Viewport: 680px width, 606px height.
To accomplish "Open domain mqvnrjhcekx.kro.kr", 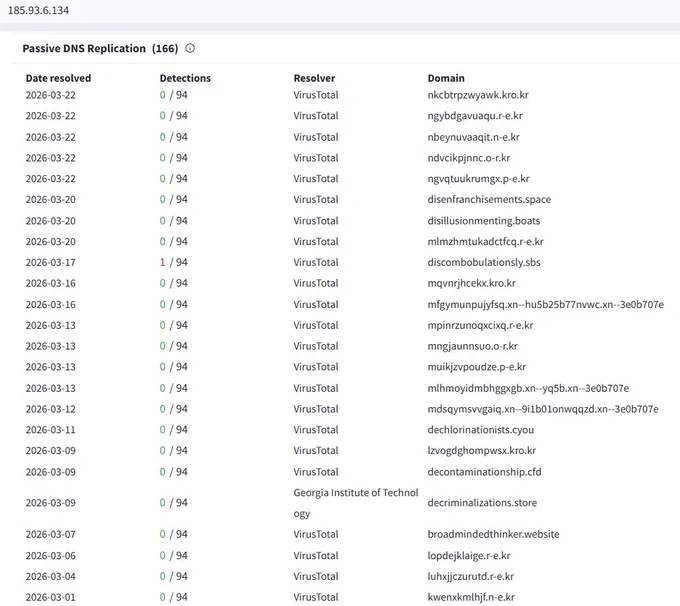I will tap(472, 283).
